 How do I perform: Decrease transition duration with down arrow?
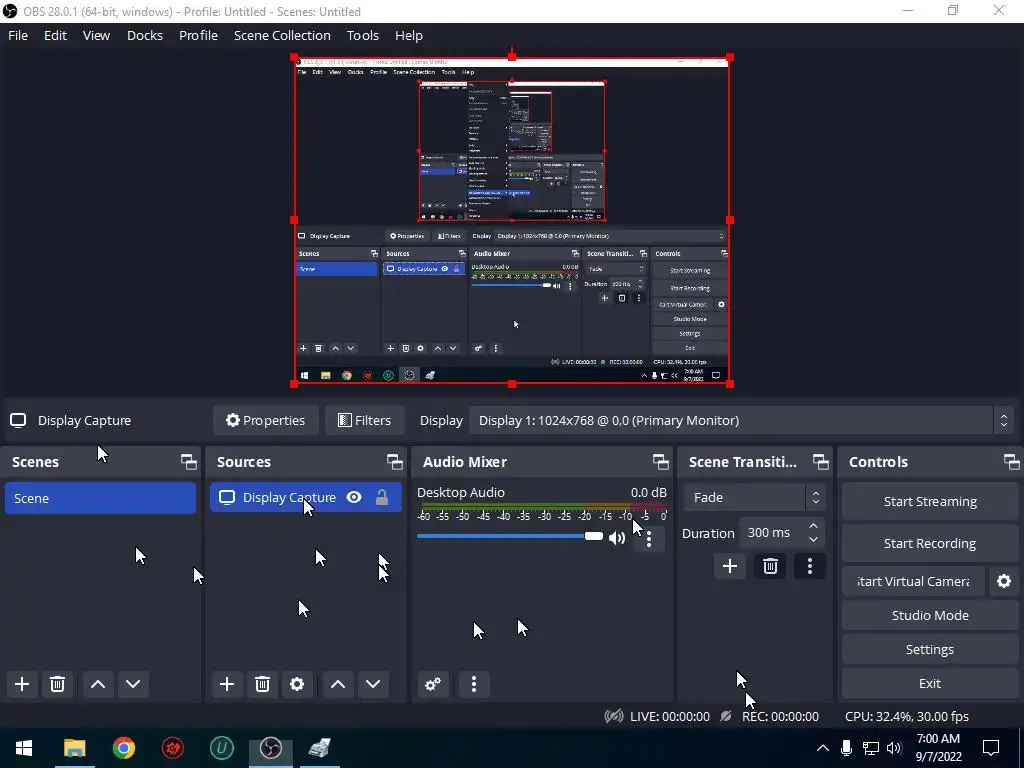tap(813, 540)
